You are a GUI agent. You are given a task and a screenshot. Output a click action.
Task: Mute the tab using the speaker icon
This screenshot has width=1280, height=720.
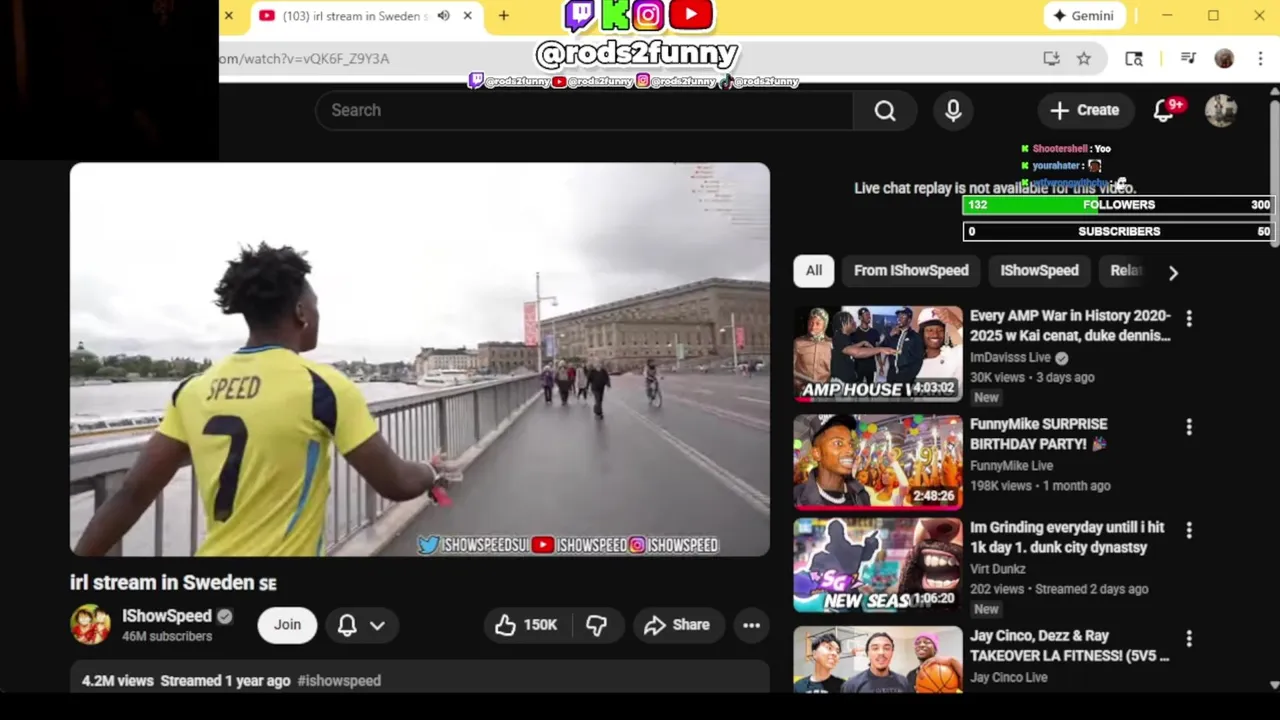[443, 16]
